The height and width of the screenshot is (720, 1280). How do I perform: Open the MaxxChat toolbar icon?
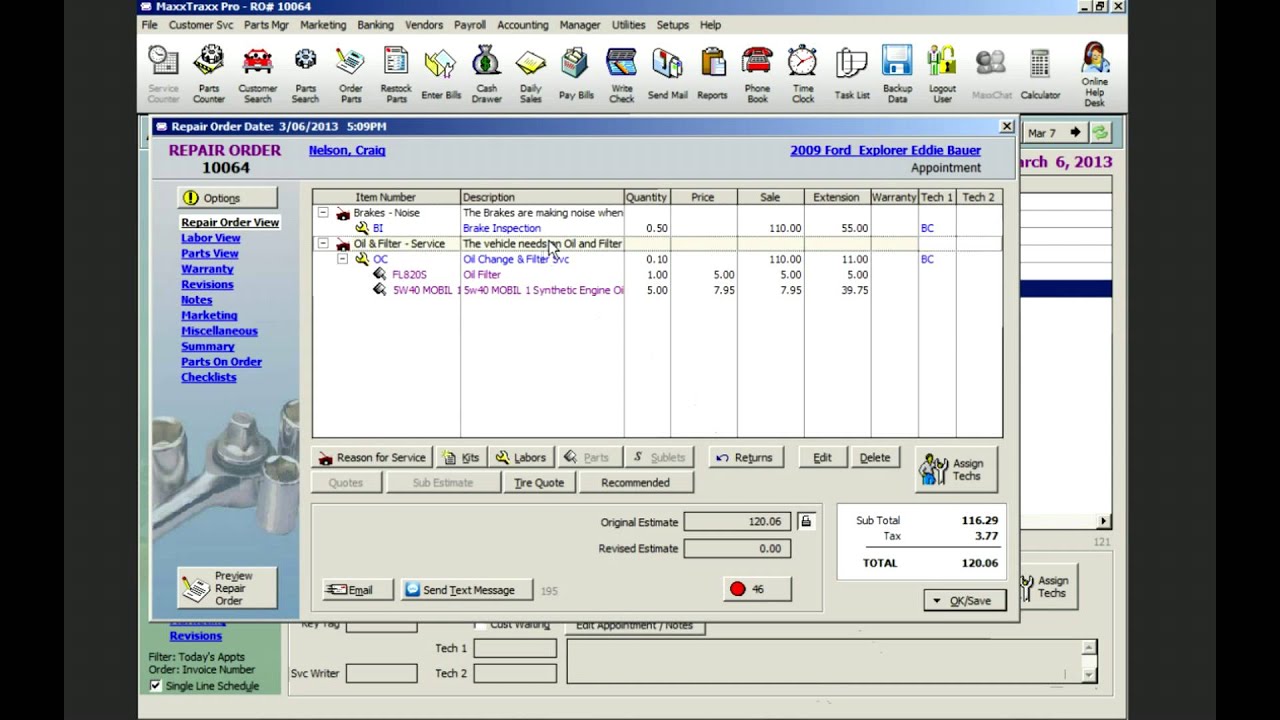pyautogui.click(x=991, y=74)
